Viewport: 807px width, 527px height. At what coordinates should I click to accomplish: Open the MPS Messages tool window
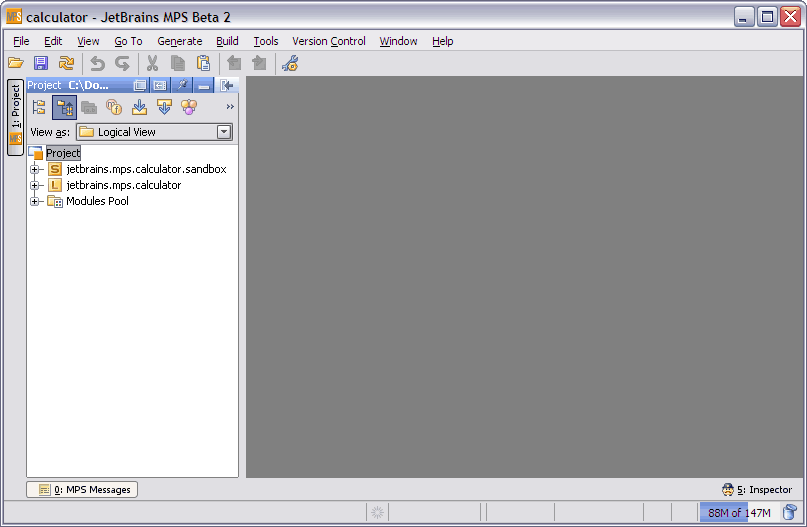coord(82,490)
